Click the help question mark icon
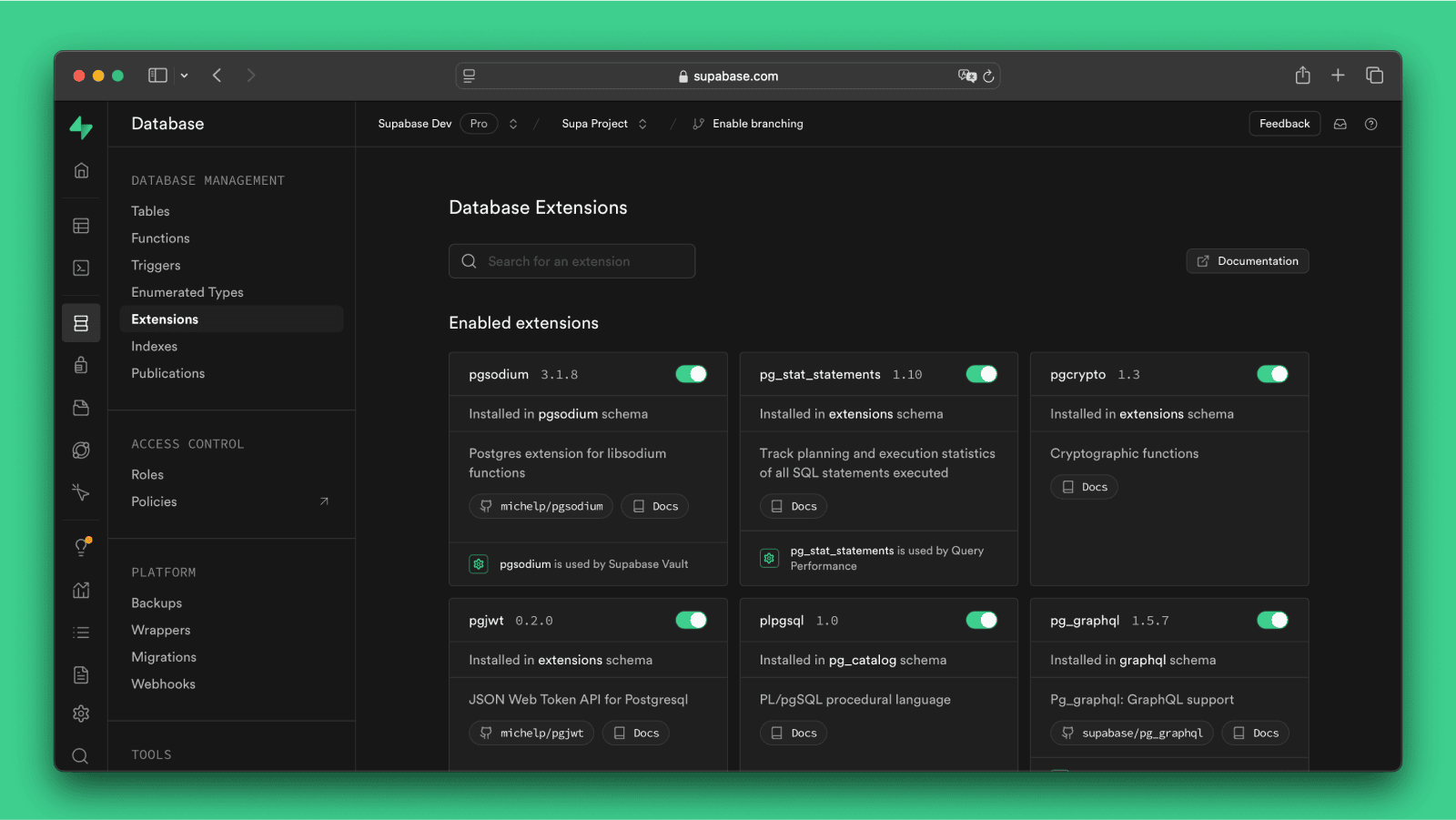Image resolution: width=1456 pixels, height=820 pixels. tap(1370, 124)
